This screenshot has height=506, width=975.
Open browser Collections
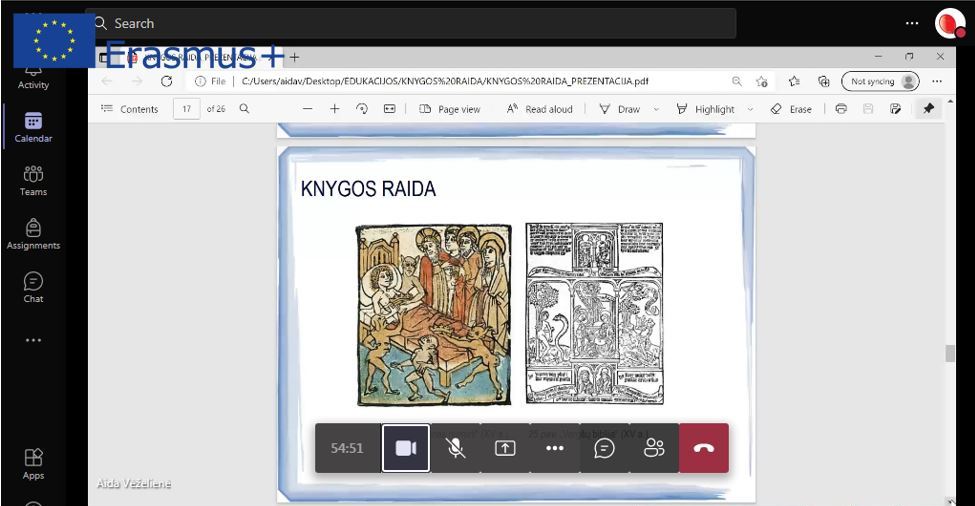(x=824, y=81)
